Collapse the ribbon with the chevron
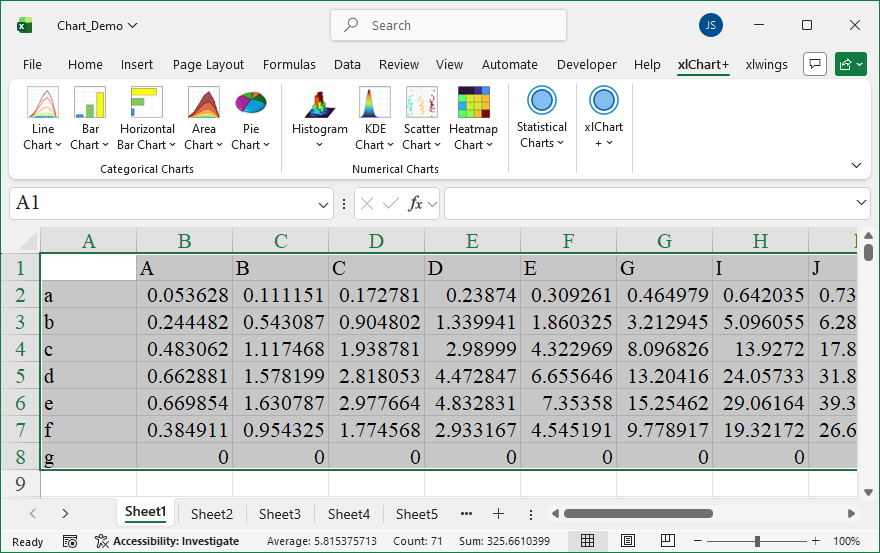The height and width of the screenshot is (553, 880). point(856,165)
